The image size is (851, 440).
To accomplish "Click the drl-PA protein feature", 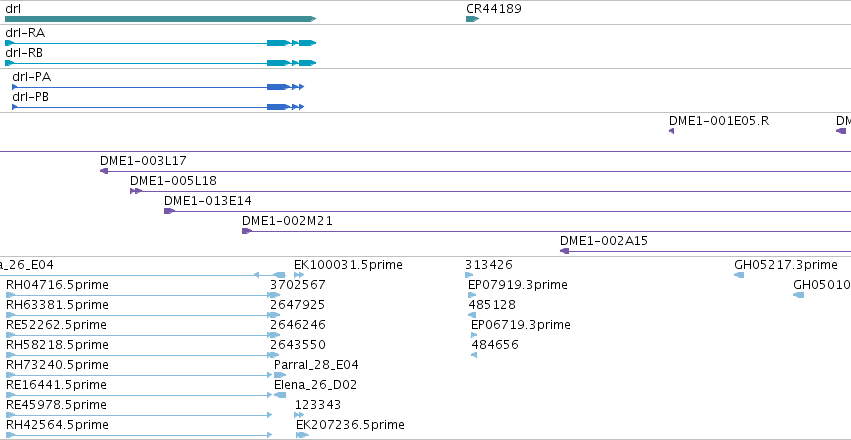I will pyautogui.click(x=158, y=87).
